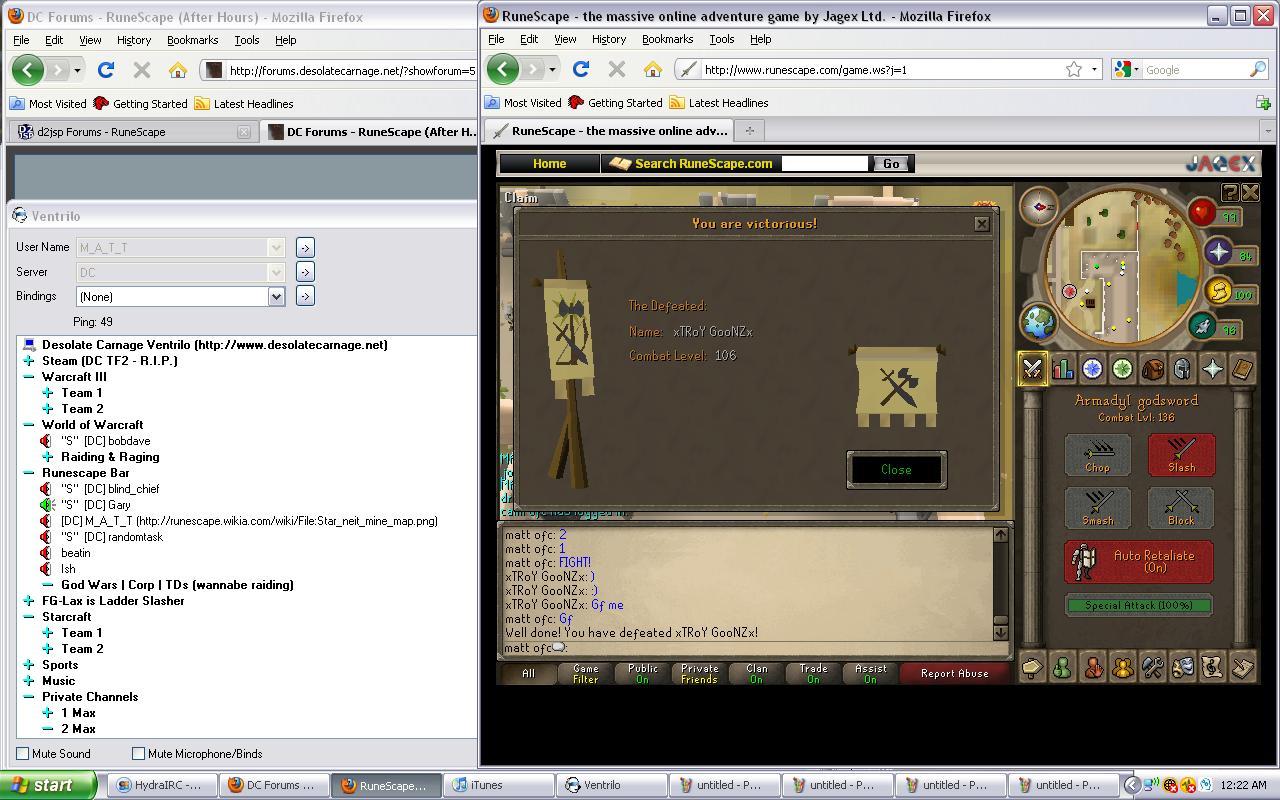
Task: Select the All chat tab
Action: coord(529,673)
